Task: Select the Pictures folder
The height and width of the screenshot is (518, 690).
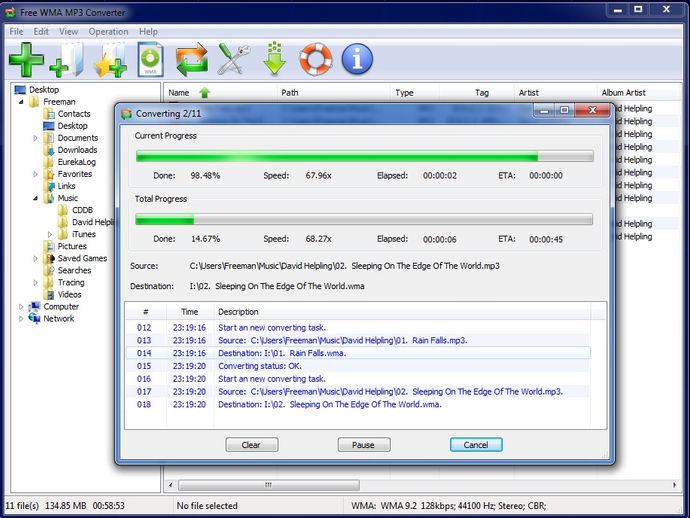Action: coord(72,246)
